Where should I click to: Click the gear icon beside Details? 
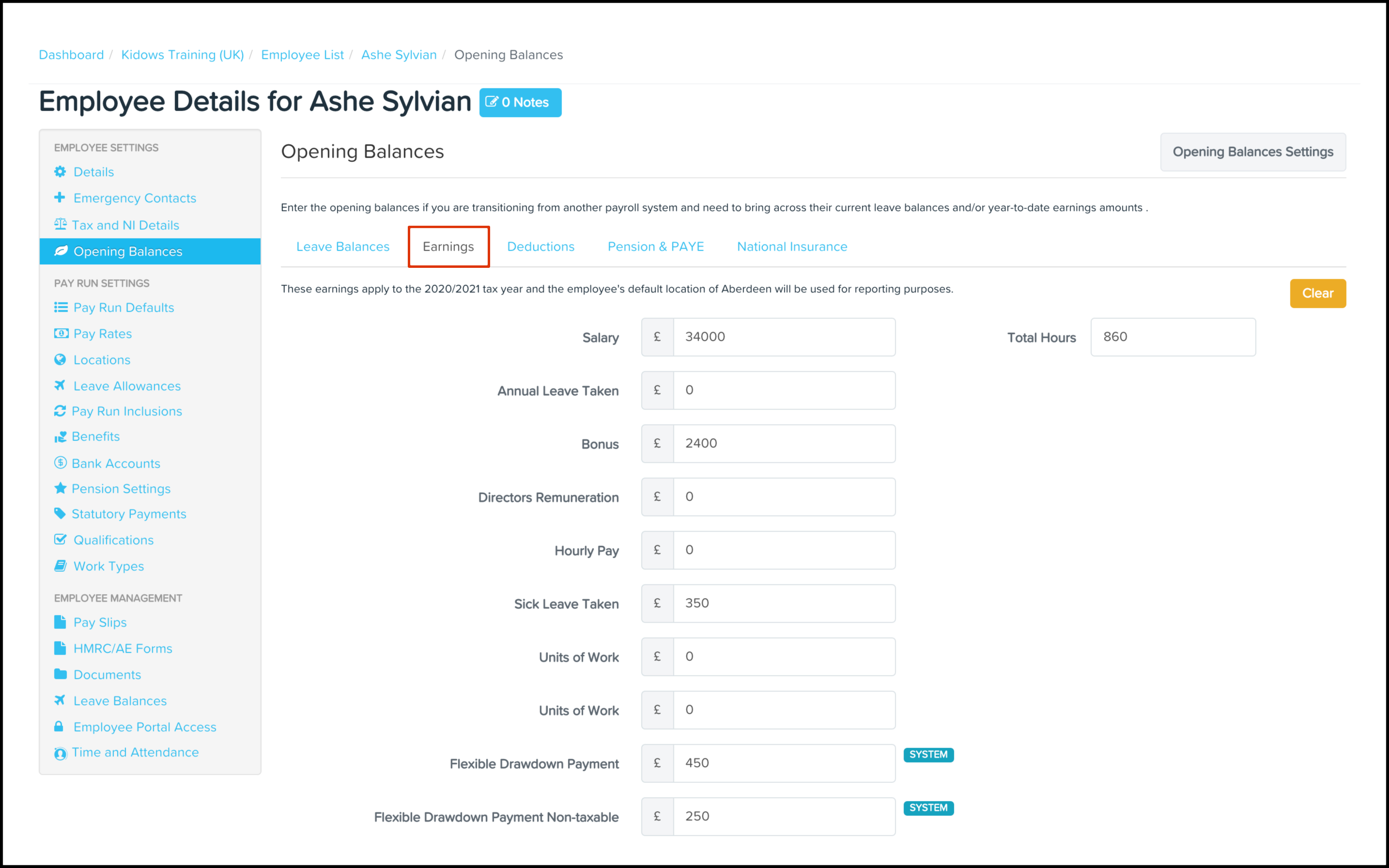click(60, 171)
